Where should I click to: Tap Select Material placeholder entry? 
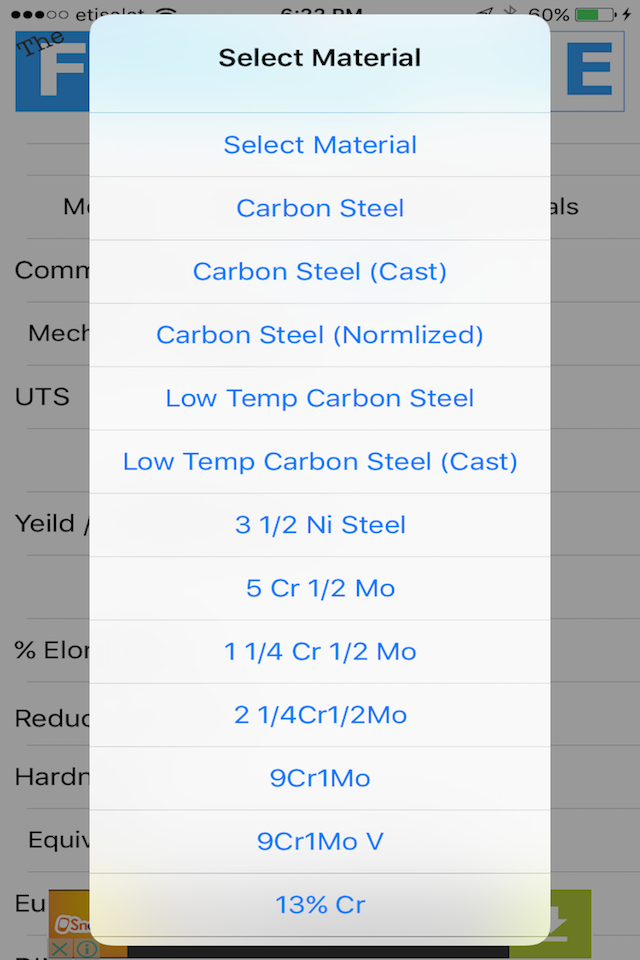pyautogui.click(x=320, y=144)
